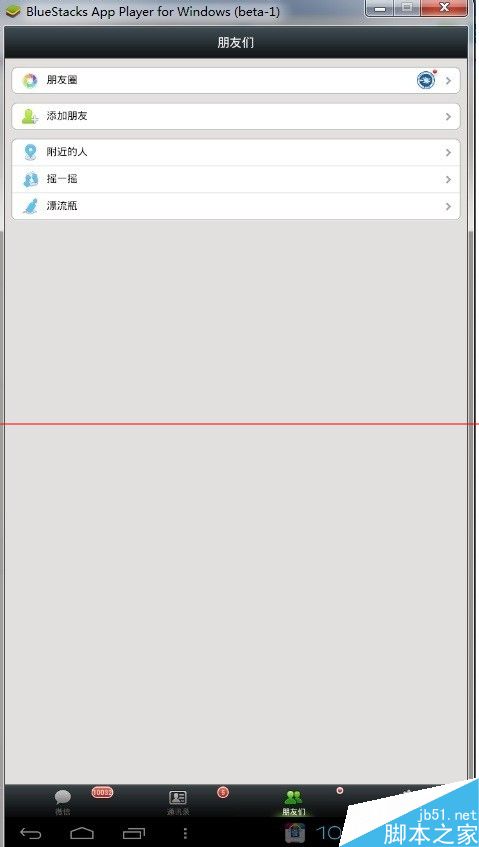Open the 漂流瓶 list entry
The image size is (479, 847).
235,206
